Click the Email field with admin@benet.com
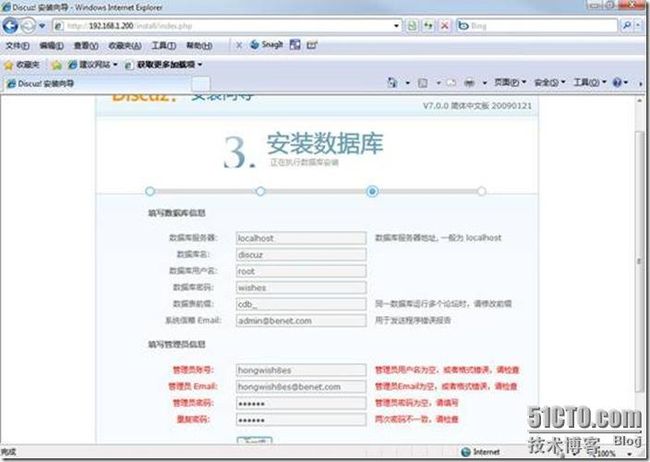 coord(301,321)
